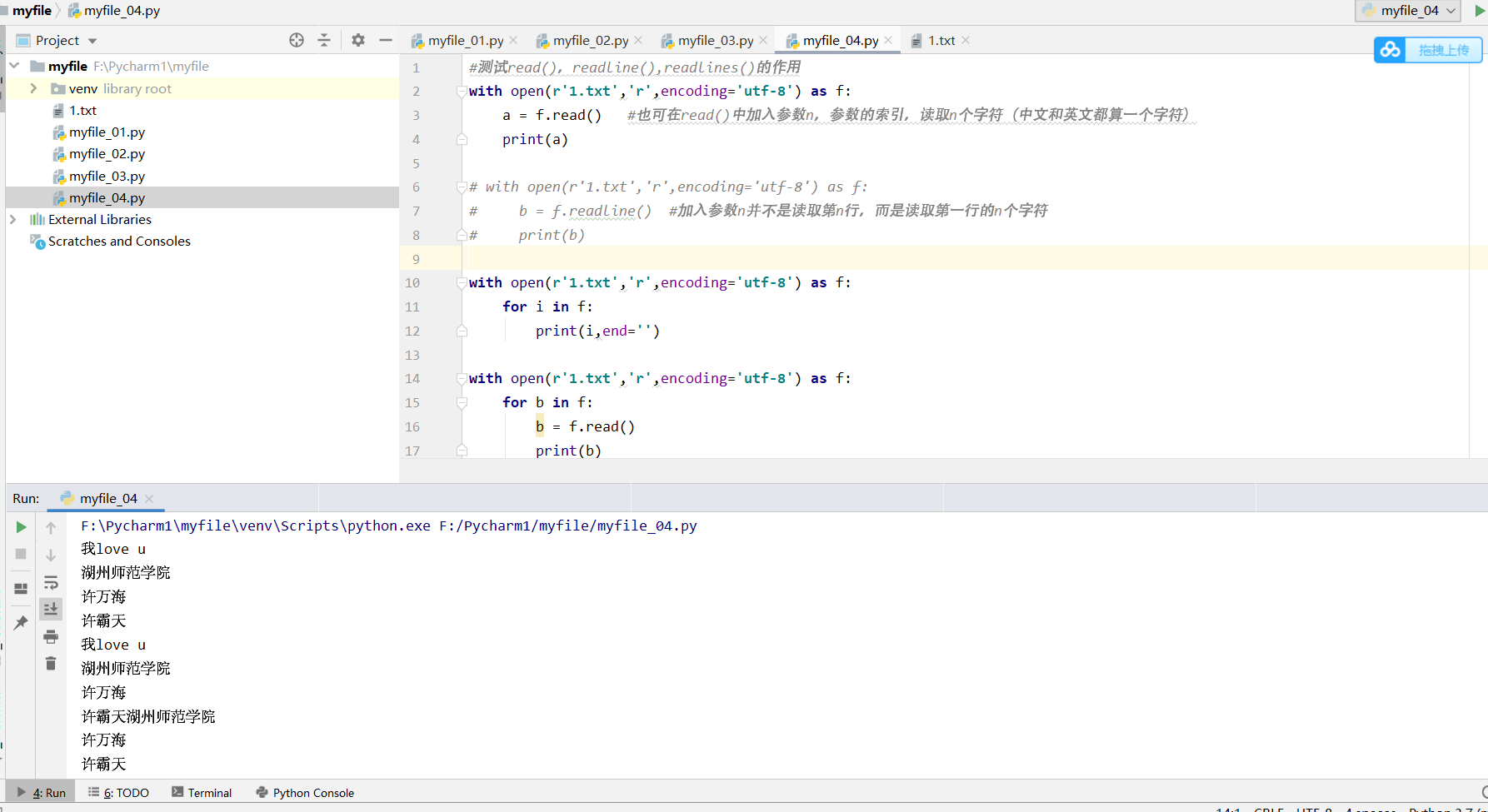Click the highlighted b variable on line 16

pos(540,426)
